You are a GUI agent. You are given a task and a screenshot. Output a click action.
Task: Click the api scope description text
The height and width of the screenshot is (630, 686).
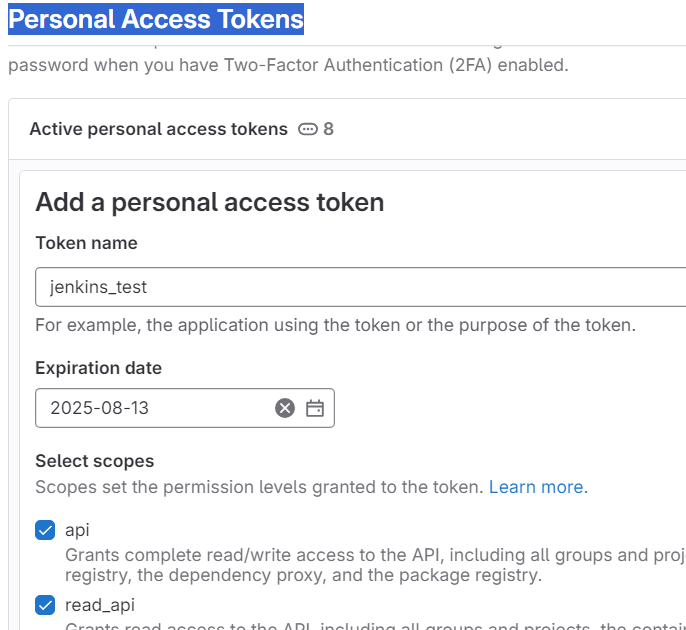(375, 565)
